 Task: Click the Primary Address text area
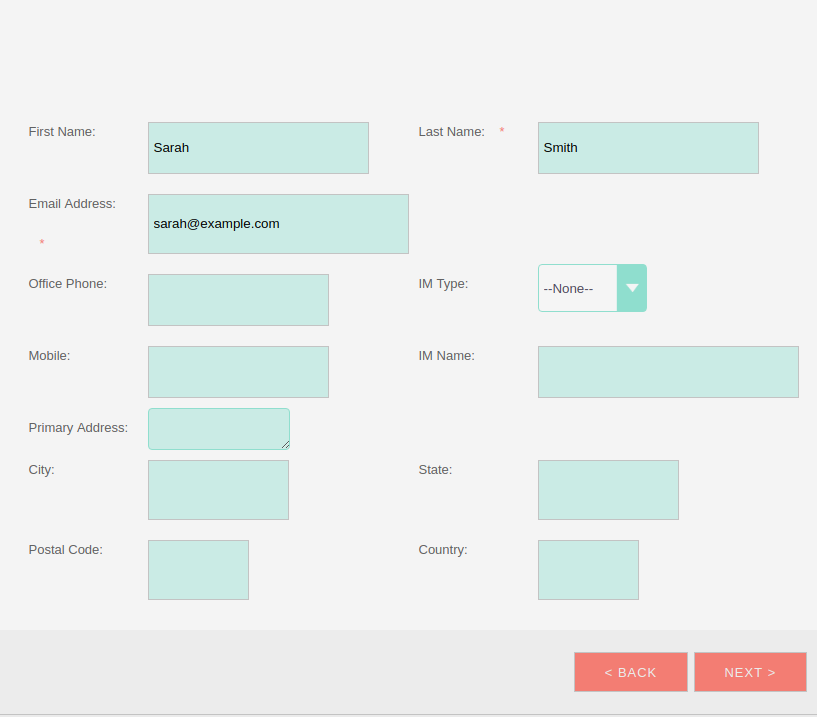218,428
